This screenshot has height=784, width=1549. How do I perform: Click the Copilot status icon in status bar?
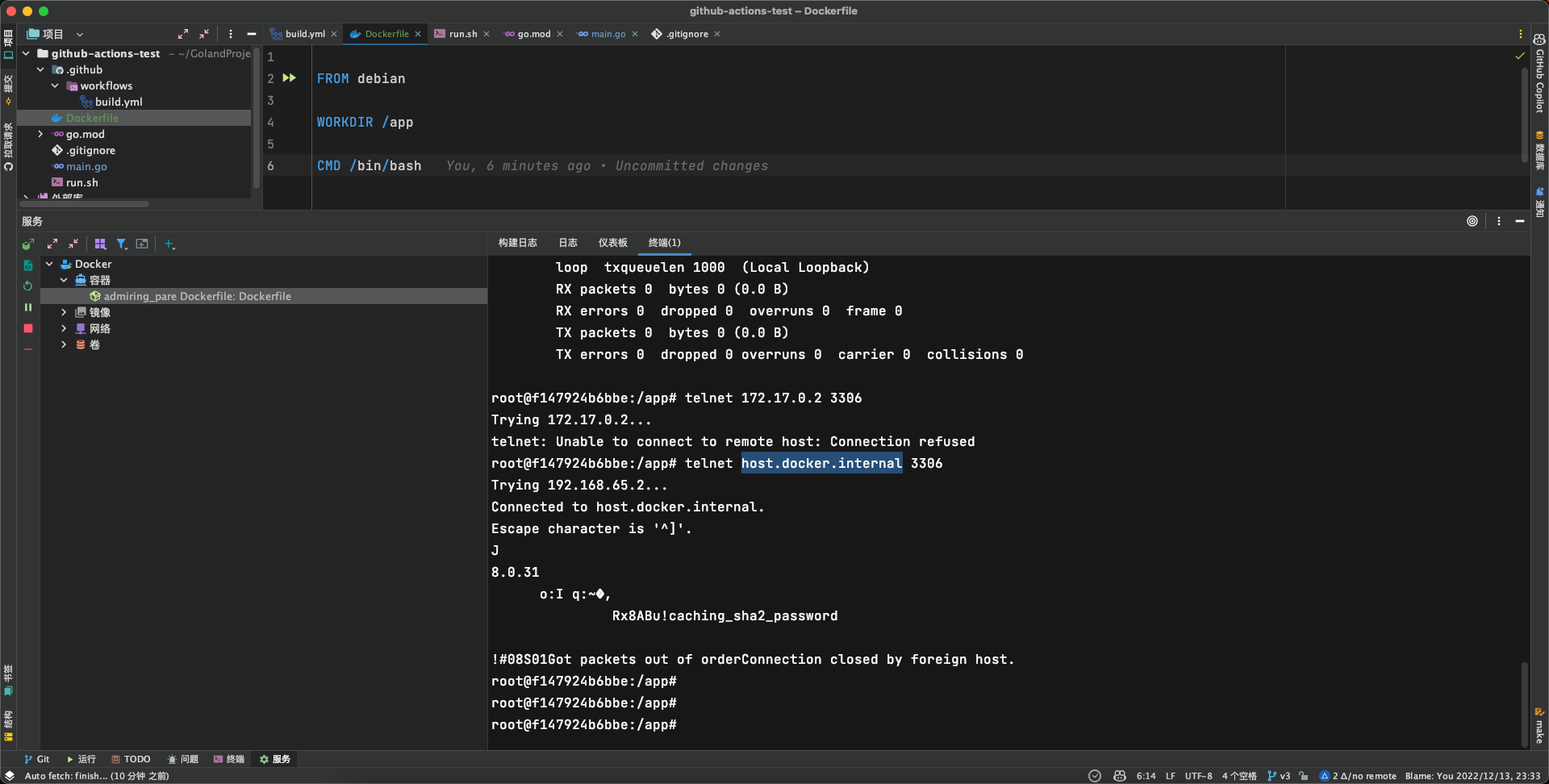pyautogui.click(x=1120, y=776)
